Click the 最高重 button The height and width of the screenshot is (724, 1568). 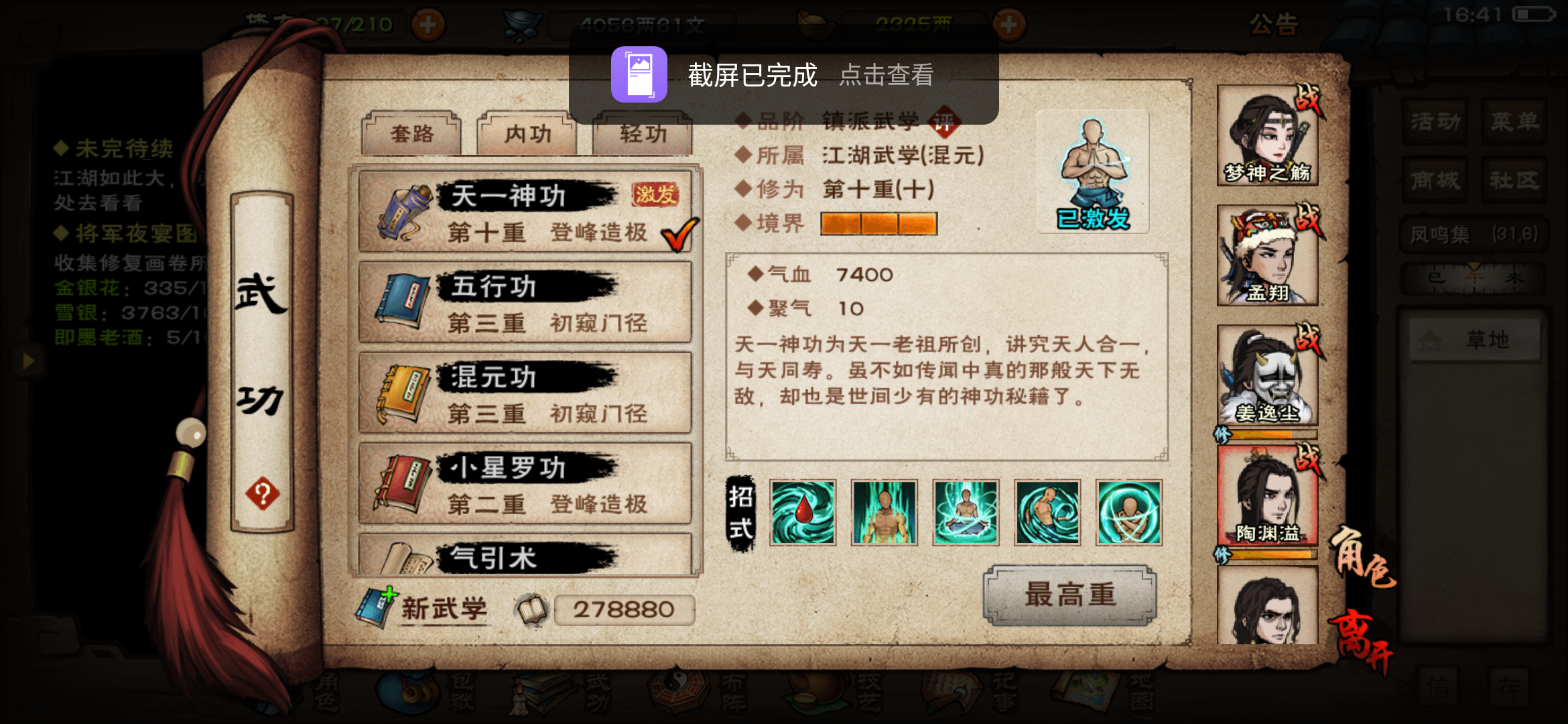pos(1069,595)
